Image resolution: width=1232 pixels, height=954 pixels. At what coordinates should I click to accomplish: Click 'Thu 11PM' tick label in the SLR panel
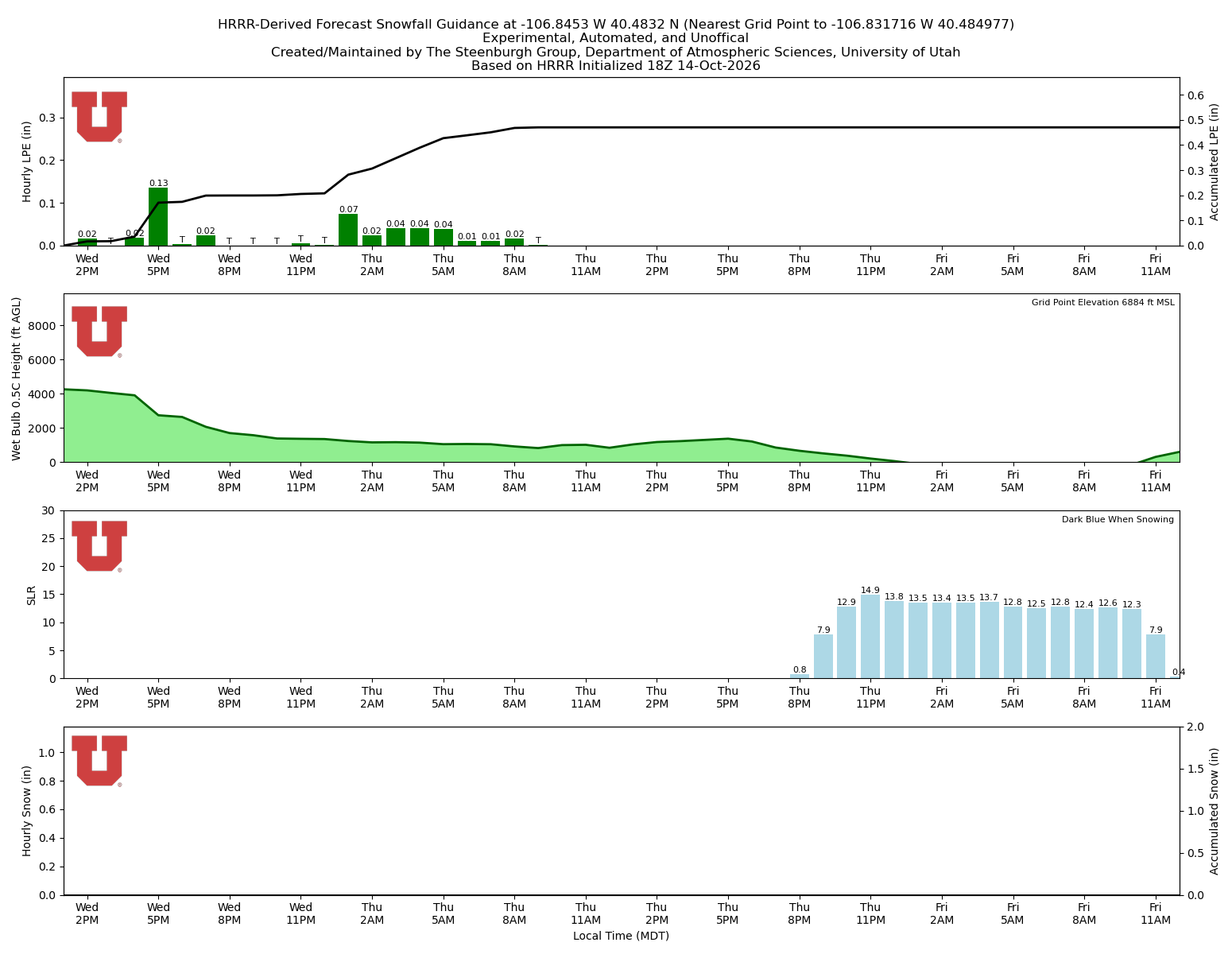pos(870,697)
